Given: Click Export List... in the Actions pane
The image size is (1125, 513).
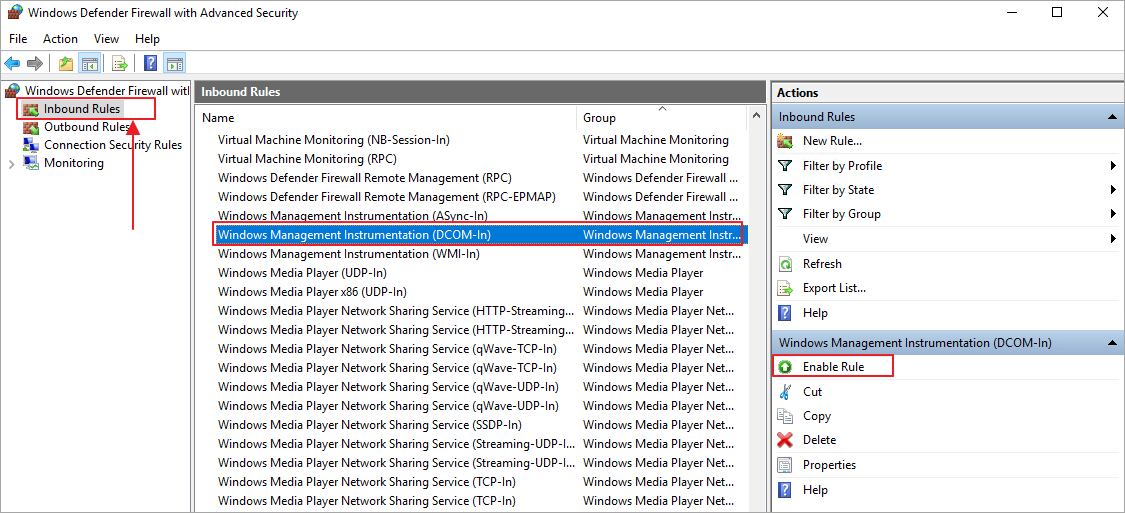Looking at the screenshot, I should click(834, 288).
